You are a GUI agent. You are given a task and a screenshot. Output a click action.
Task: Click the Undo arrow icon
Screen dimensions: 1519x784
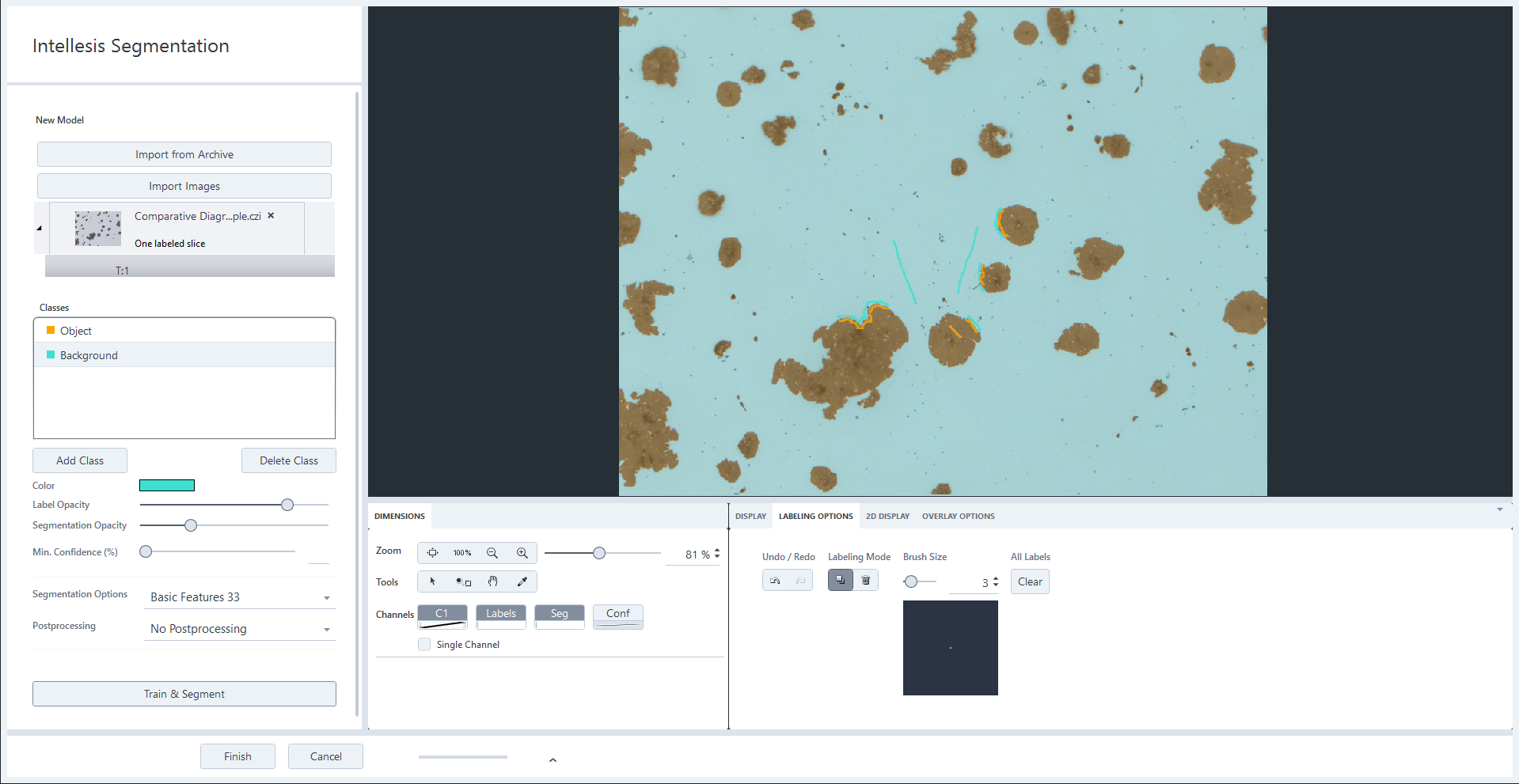point(774,580)
